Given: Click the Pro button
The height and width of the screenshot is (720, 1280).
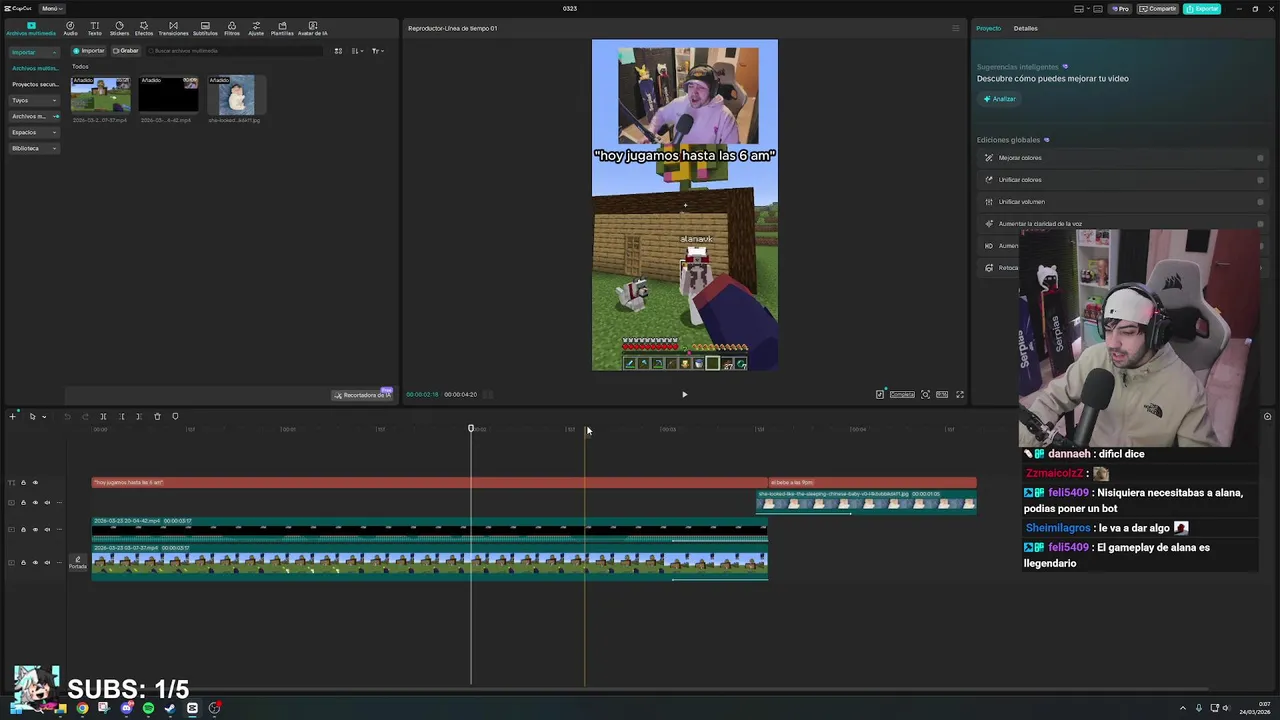Looking at the screenshot, I should click(x=1121, y=9).
